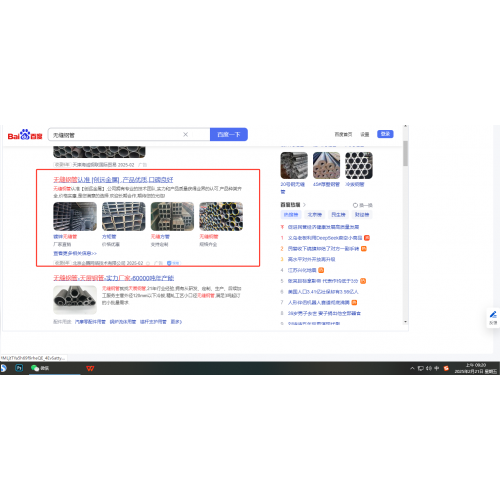Click the vertical scrollbar thumb
The height and width of the screenshot is (500, 500).
click(405, 153)
